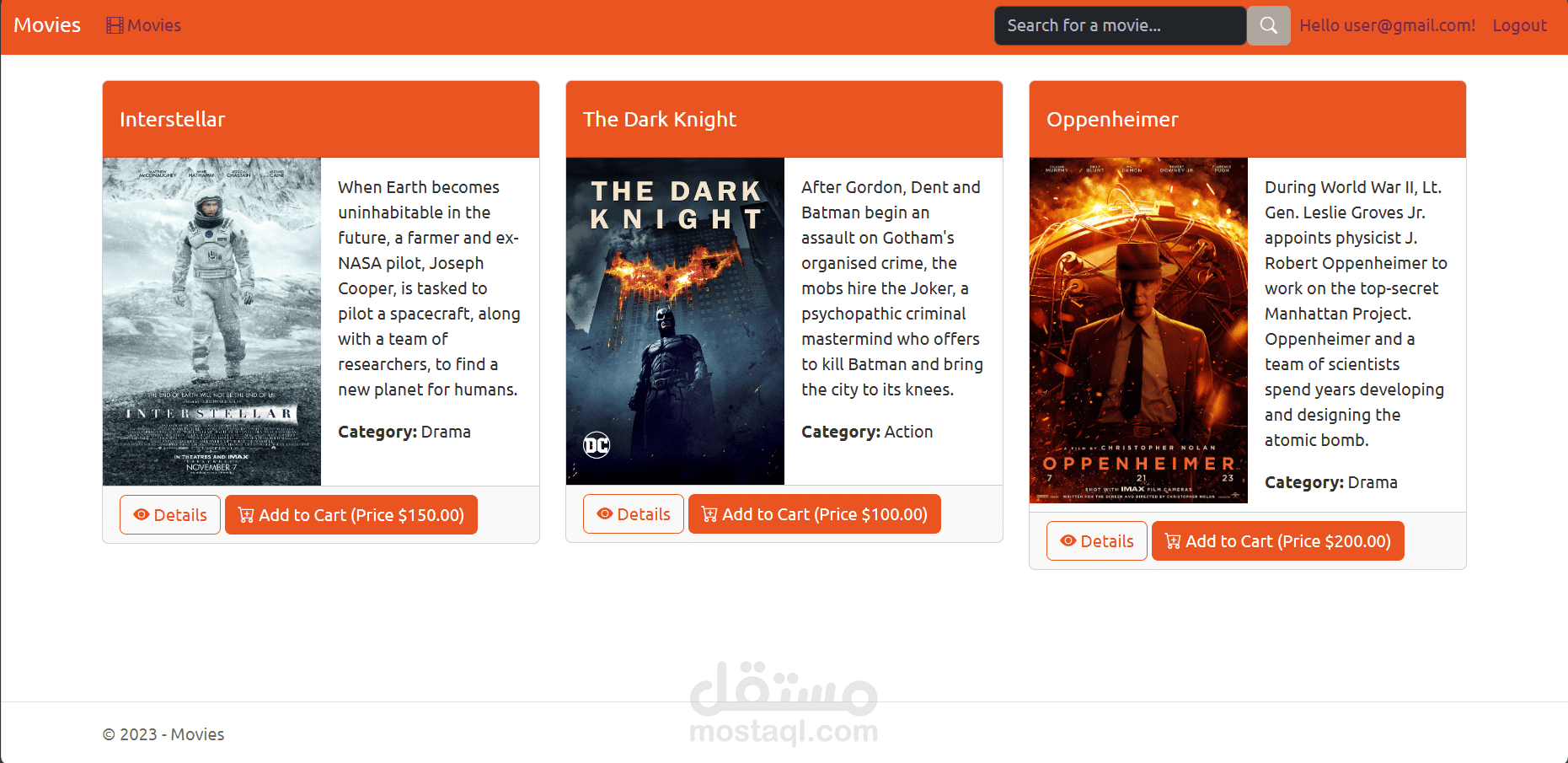Viewport: 1568px width, 763px height.
Task: Add The Dark Knight to cart for $100.00
Action: 815,513
